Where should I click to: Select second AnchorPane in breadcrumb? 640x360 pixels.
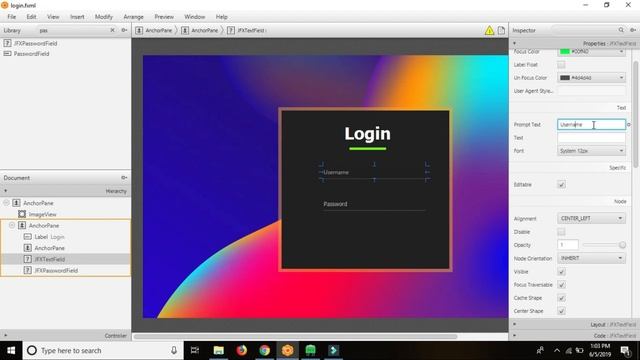click(200, 30)
